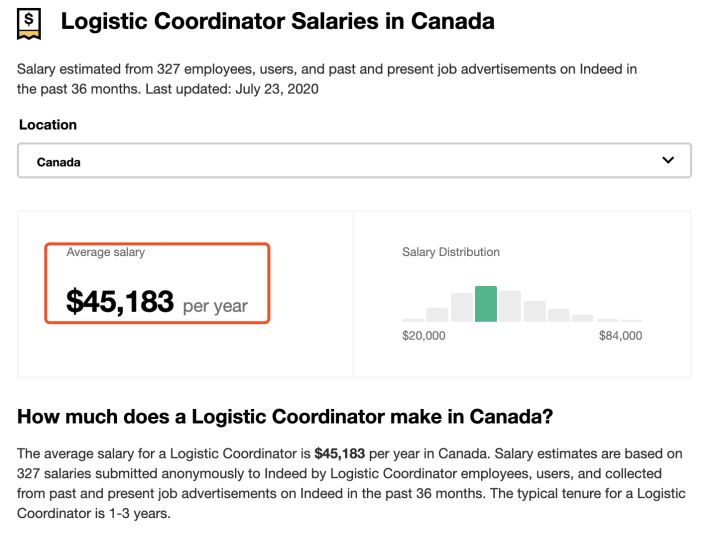Click the first, shortest bar above $20,000
The height and width of the screenshot is (533, 720).
pyautogui.click(x=413, y=319)
